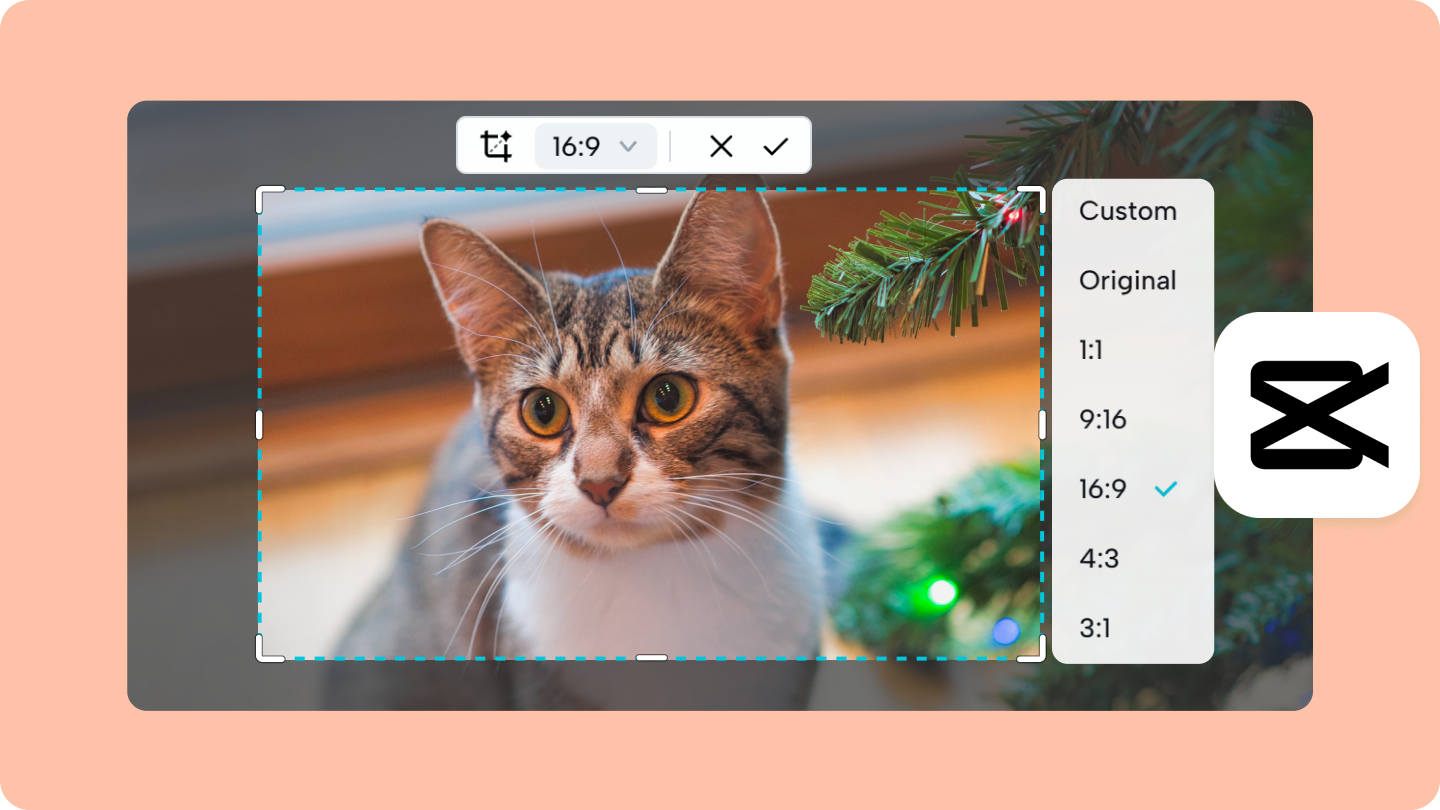Choose Custom from the ratio menu
The height and width of the screenshot is (810, 1440).
tap(1128, 211)
